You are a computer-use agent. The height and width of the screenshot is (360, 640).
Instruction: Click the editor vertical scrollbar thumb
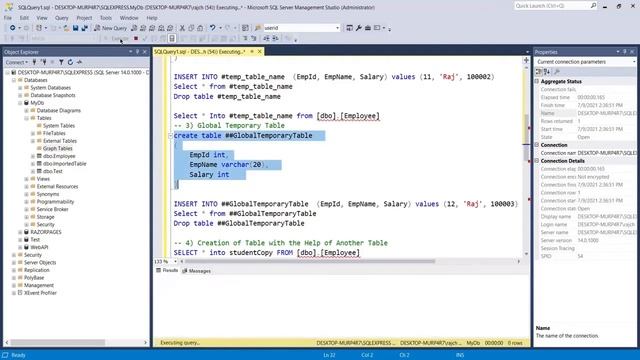[x=526, y=137]
